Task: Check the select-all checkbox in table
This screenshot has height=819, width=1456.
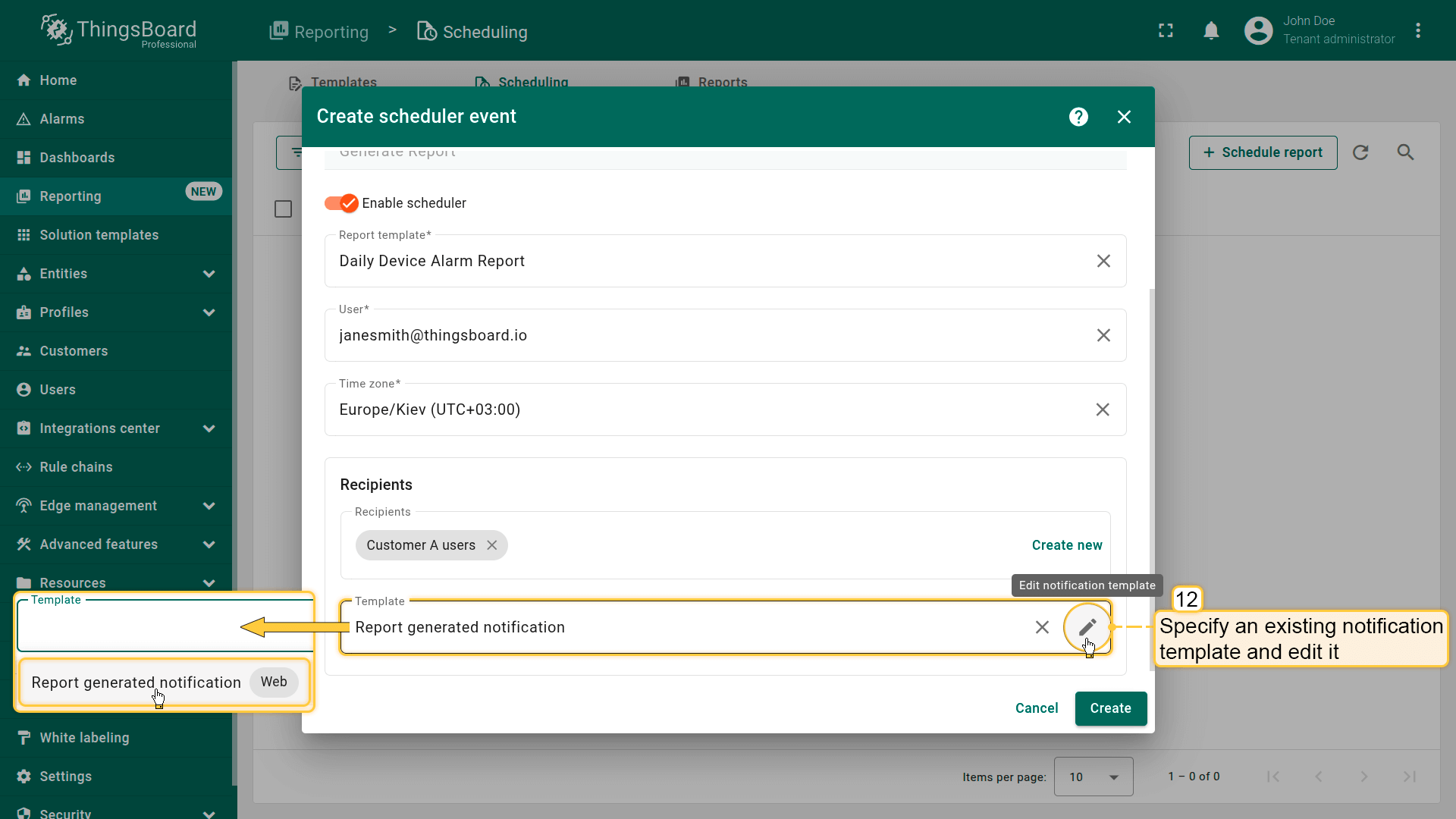Action: pyautogui.click(x=283, y=209)
